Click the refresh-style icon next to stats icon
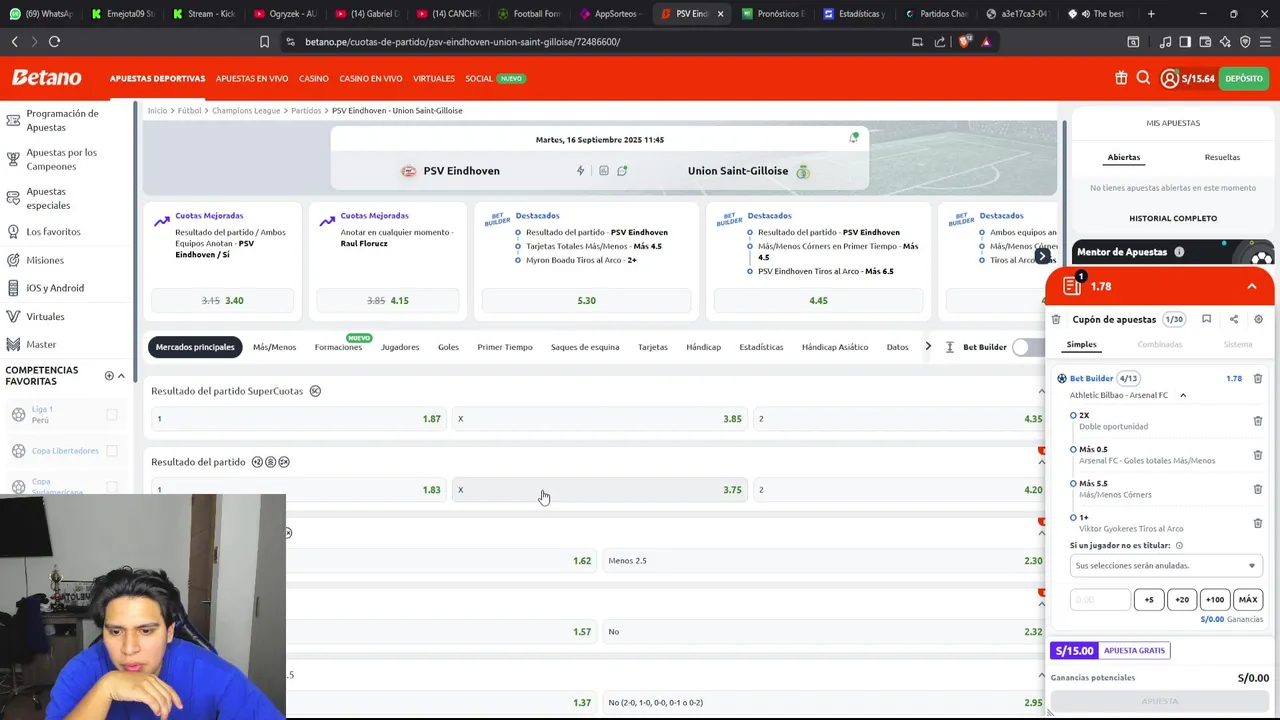Screen dimensions: 1280x720 click(622, 171)
